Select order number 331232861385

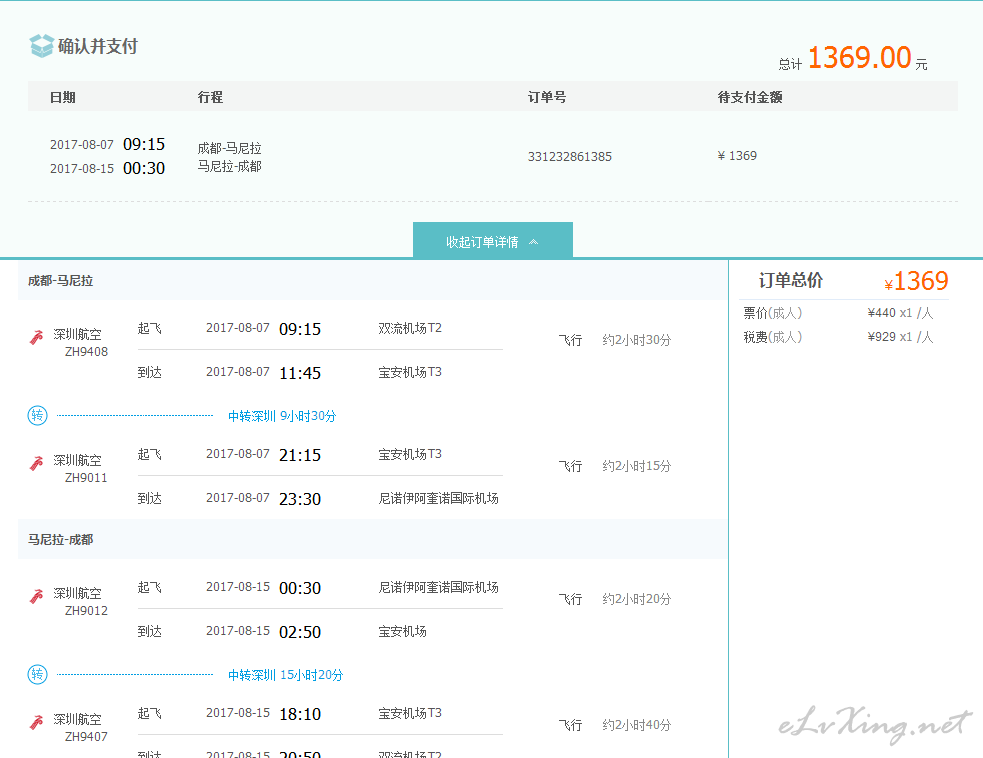click(569, 156)
